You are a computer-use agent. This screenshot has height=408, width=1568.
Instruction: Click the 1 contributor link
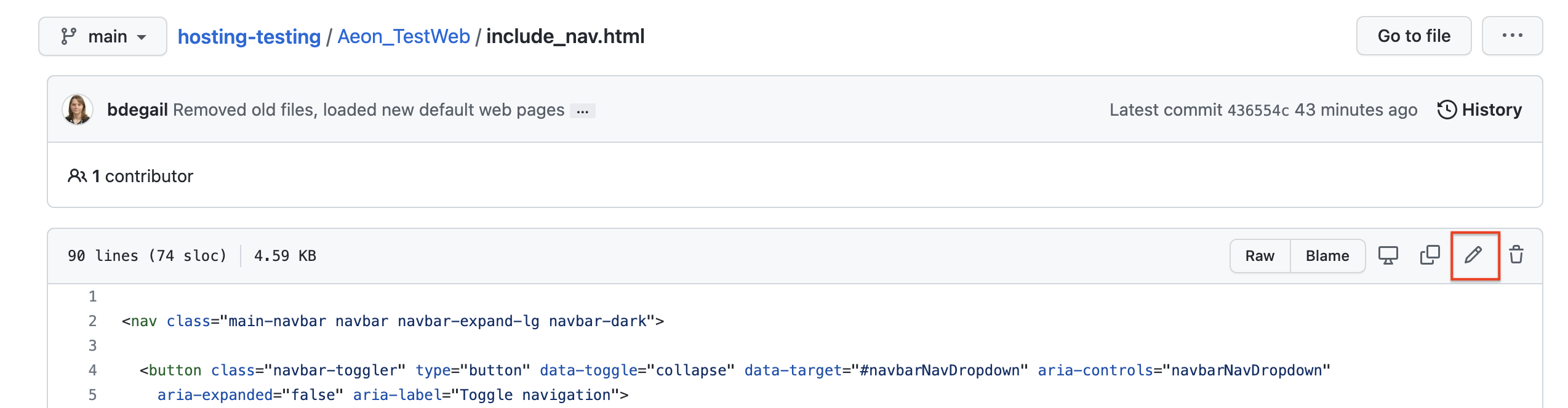[142, 175]
